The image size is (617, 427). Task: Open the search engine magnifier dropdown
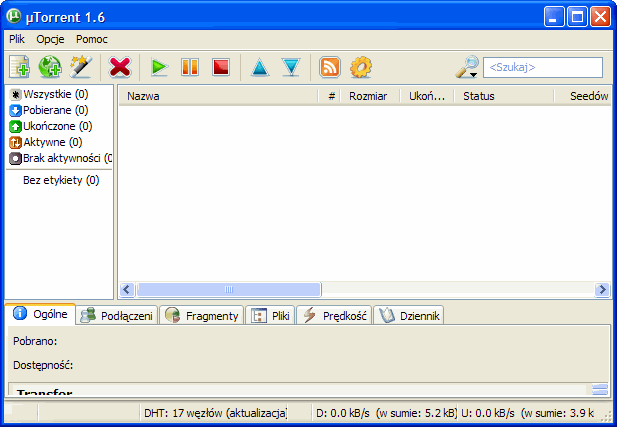(467, 67)
